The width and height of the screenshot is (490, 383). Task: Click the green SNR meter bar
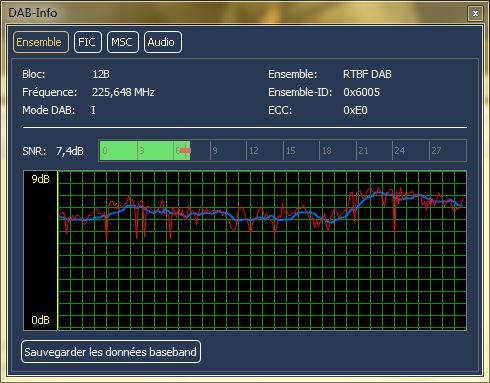click(x=145, y=151)
